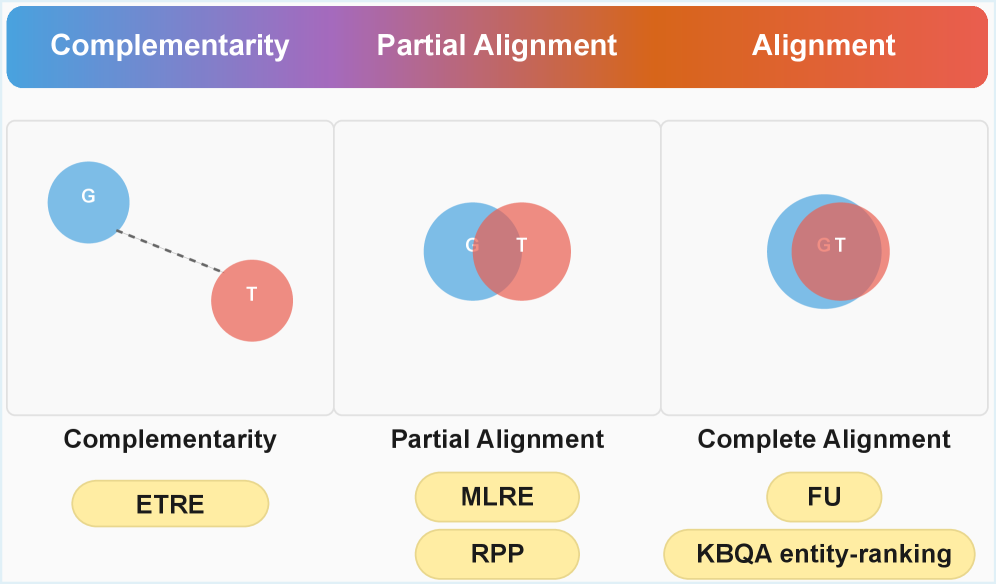Viewport: 996px width, 584px height.
Task: Select the MLRE yellow pill
Action: pyautogui.click(x=497, y=497)
